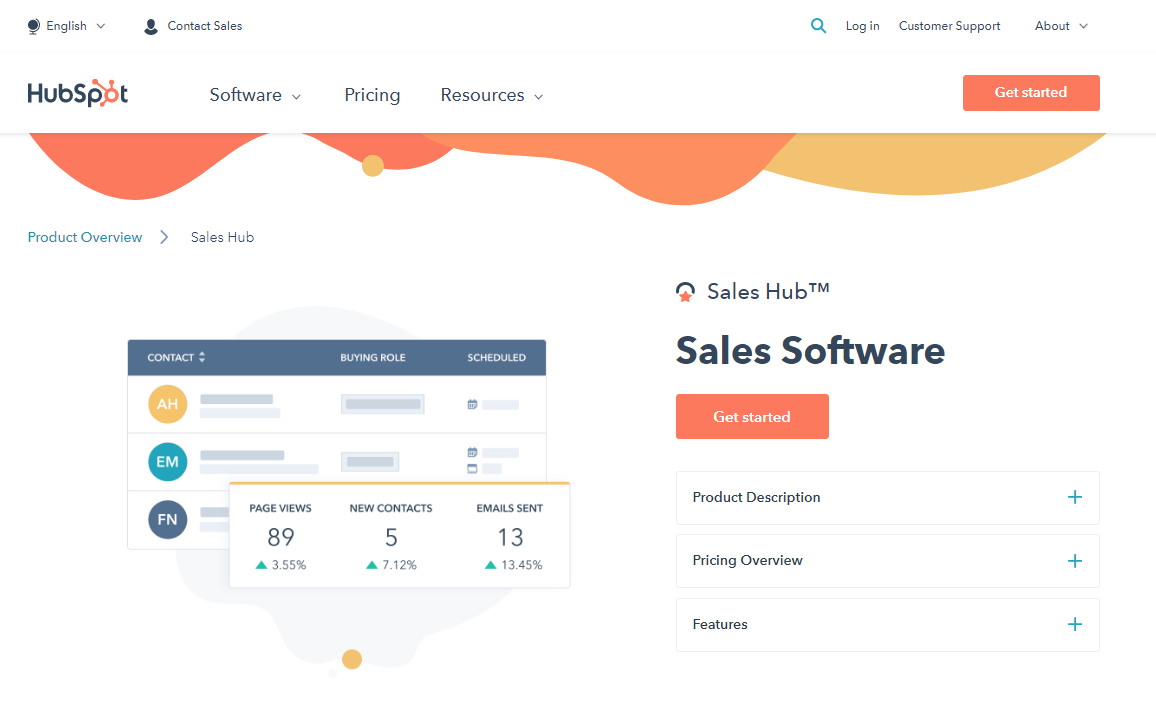Expand the Features section
Image resolution: width=1156 pixels, height=706 pixels.
tap(888, 625)
